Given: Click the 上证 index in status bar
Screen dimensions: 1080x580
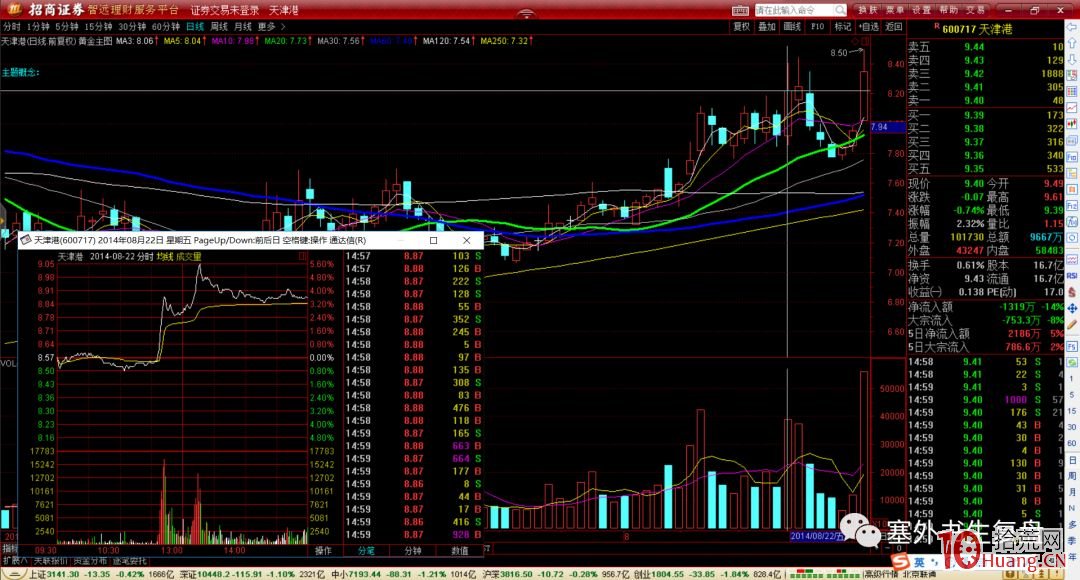Looking at the screenshot, I should click(x=101, y=574).
